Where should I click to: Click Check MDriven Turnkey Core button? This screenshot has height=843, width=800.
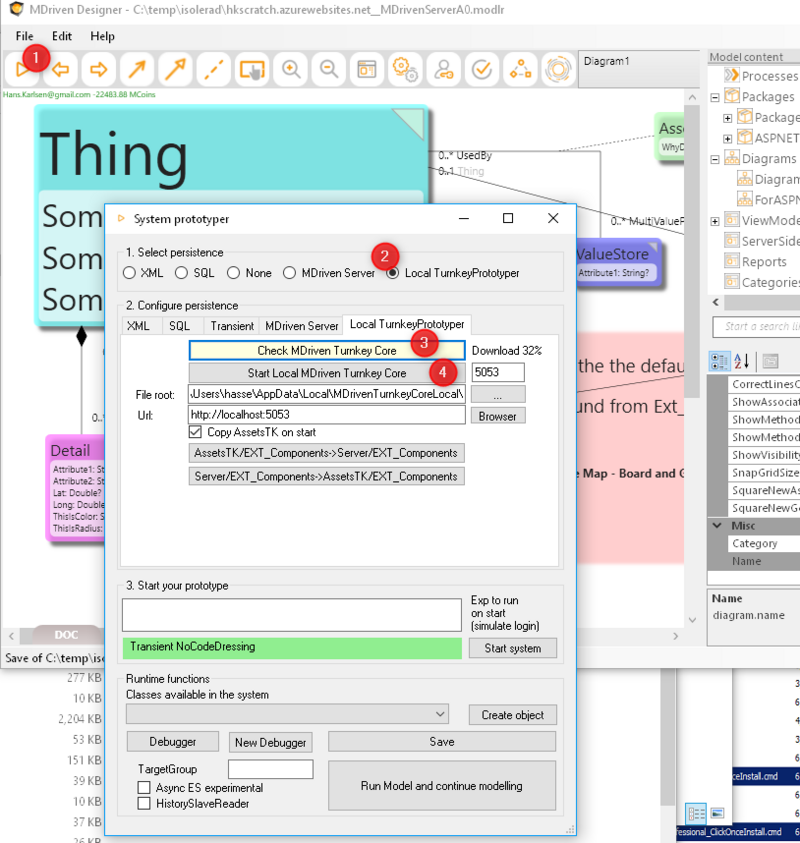point(327,351)
